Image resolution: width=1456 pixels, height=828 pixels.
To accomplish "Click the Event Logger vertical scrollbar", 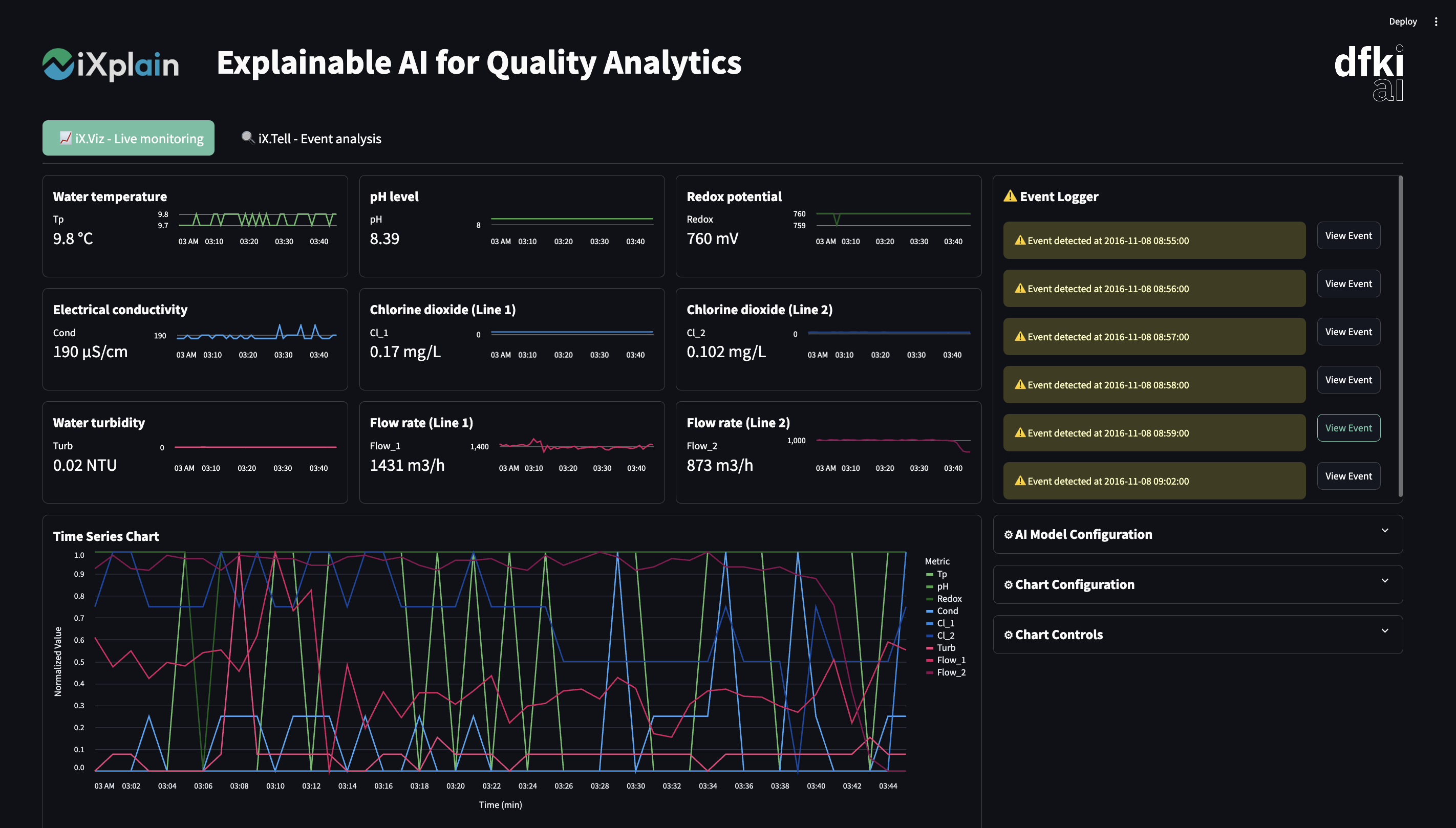I will [x=1400, y=336].
